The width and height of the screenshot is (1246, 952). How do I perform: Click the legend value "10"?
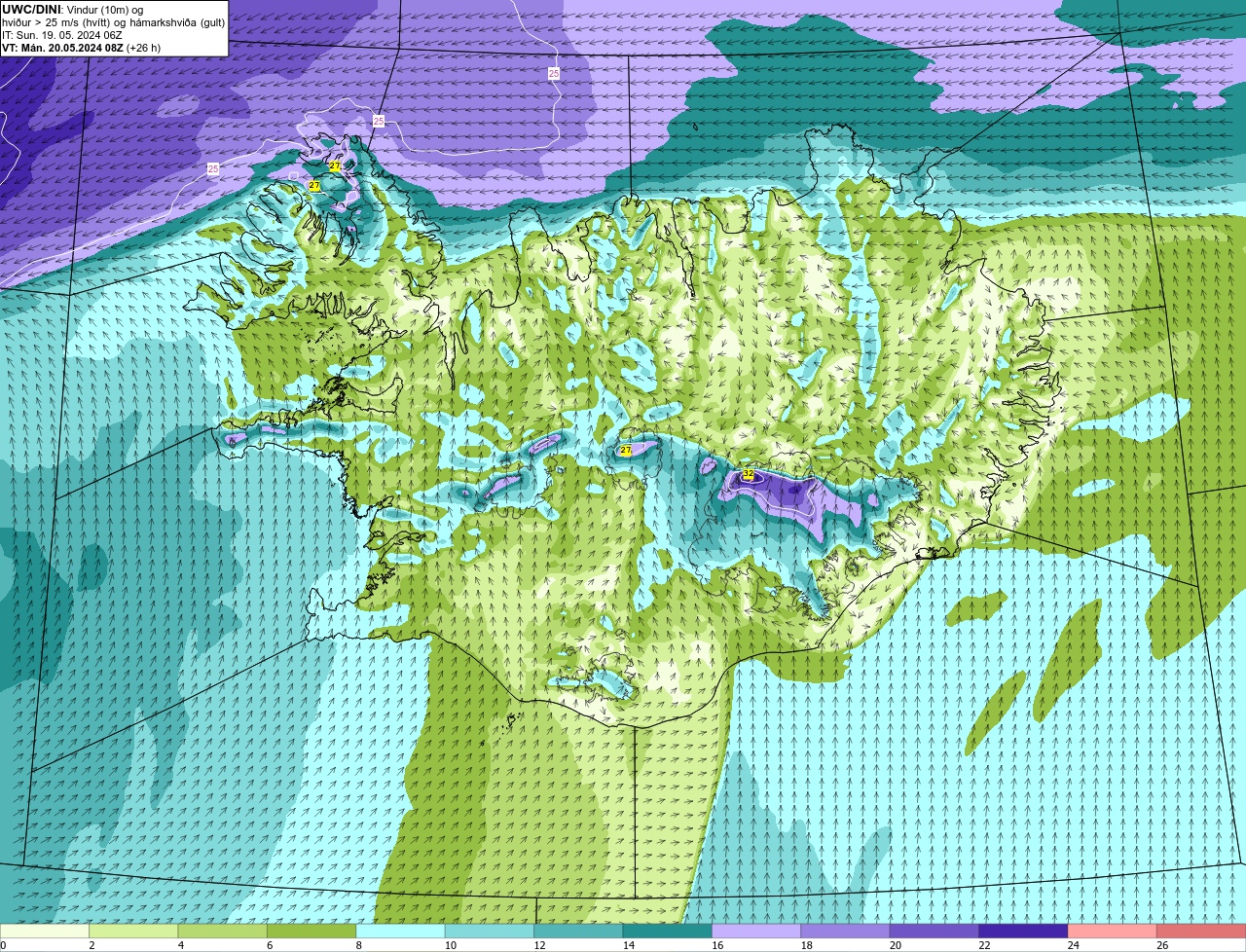click(x=451, y=945)
